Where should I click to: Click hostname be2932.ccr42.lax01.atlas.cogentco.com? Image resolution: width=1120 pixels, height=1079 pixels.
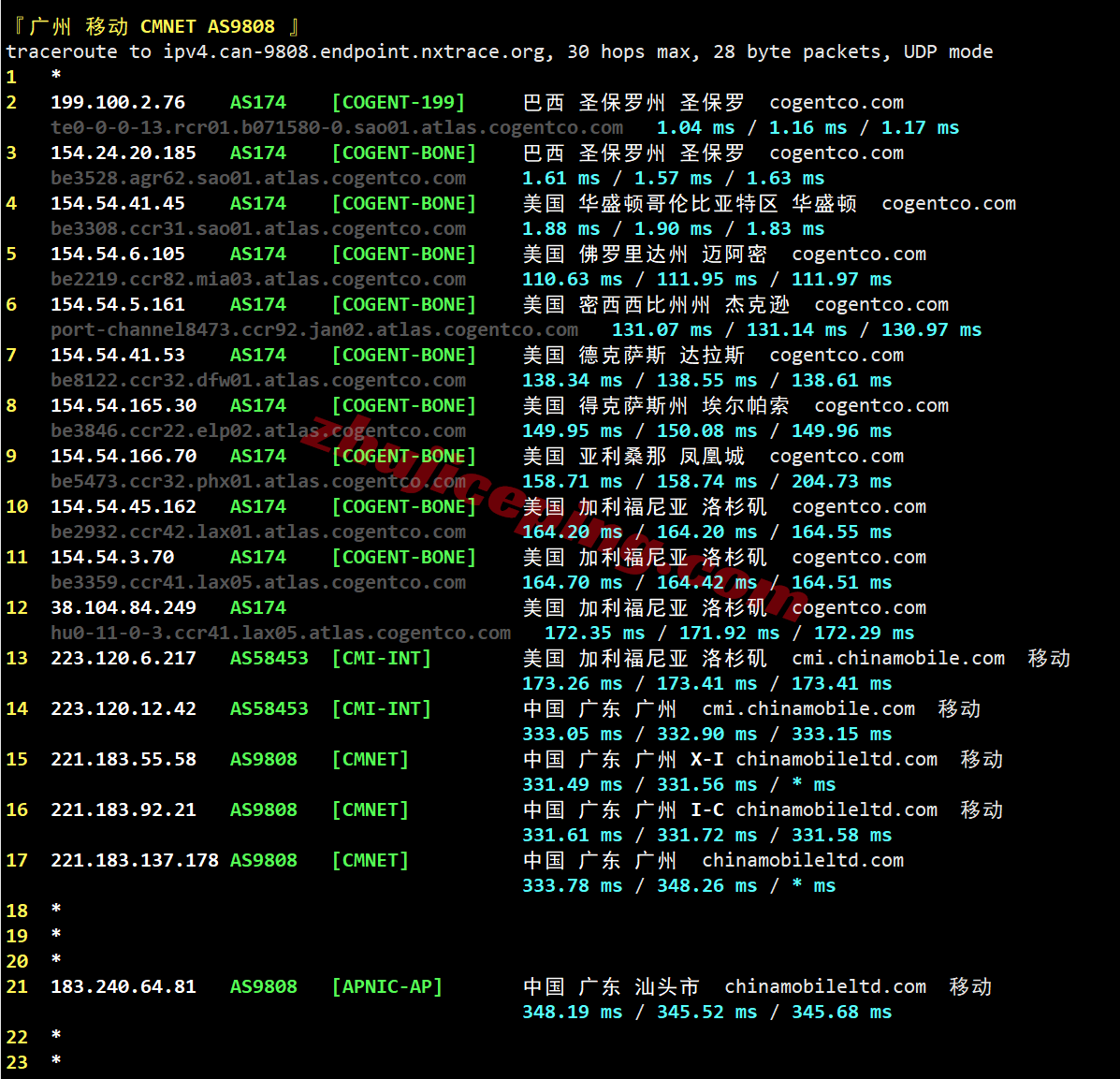[x=258, y=532]
